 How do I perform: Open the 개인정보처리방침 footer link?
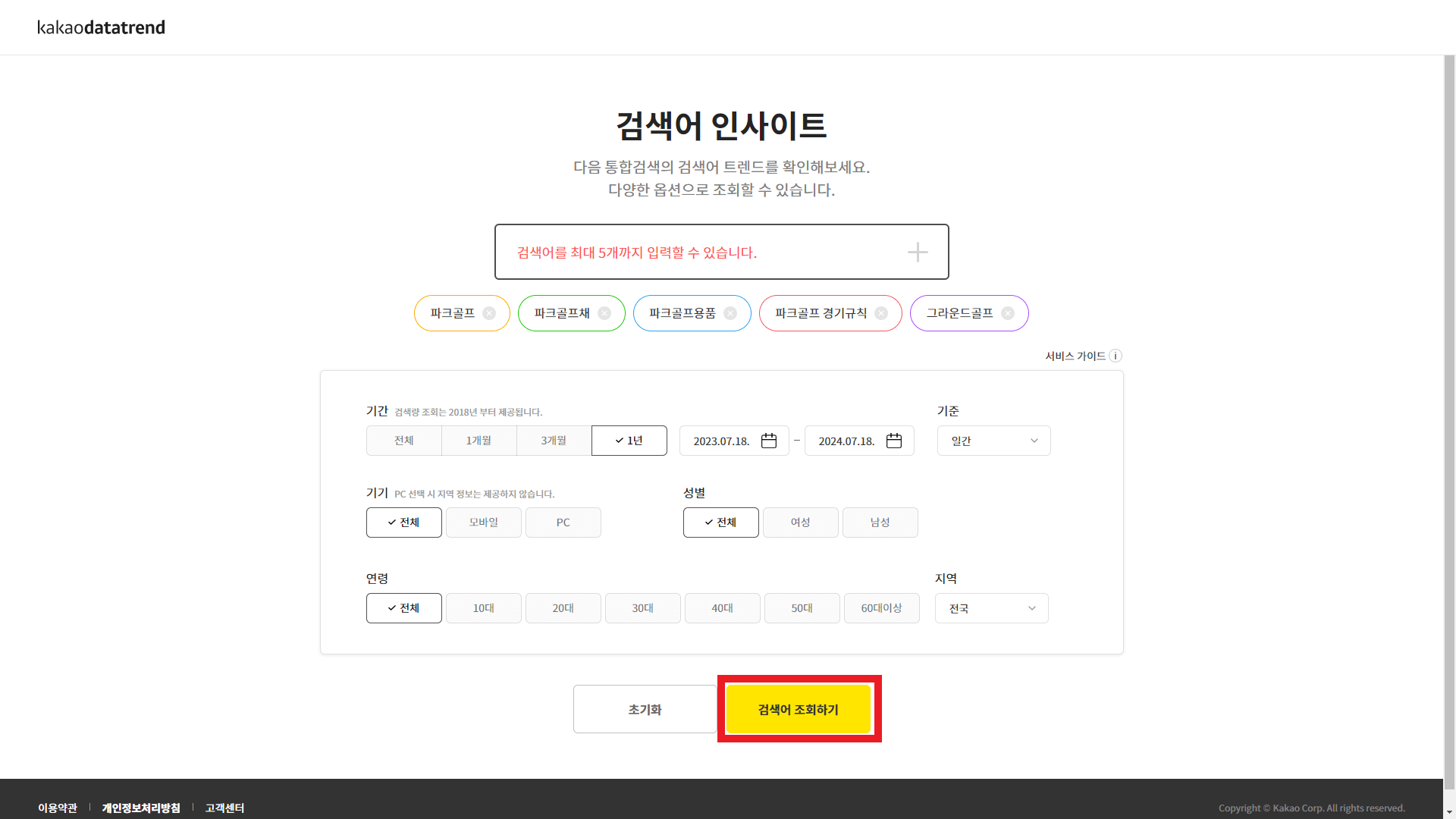pyautogui.click(x=141, y=808)
